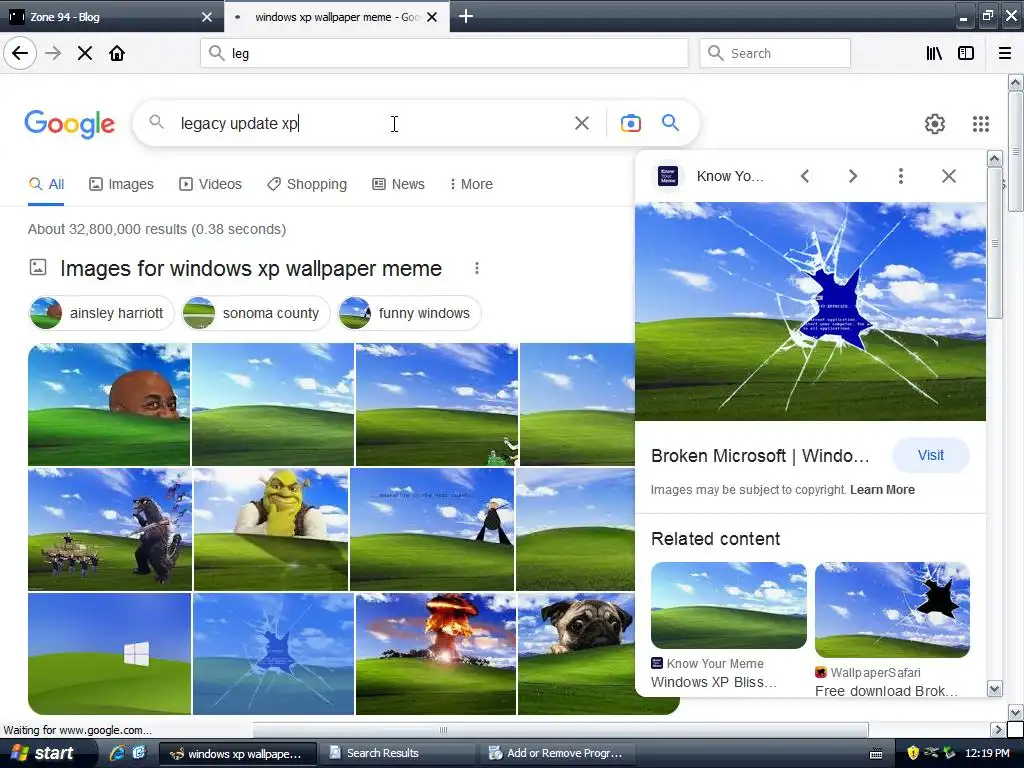The height and width of the screenshot is (768, 1024).
Task: Open a new browser tab
Action: click(x=466, y=16)
